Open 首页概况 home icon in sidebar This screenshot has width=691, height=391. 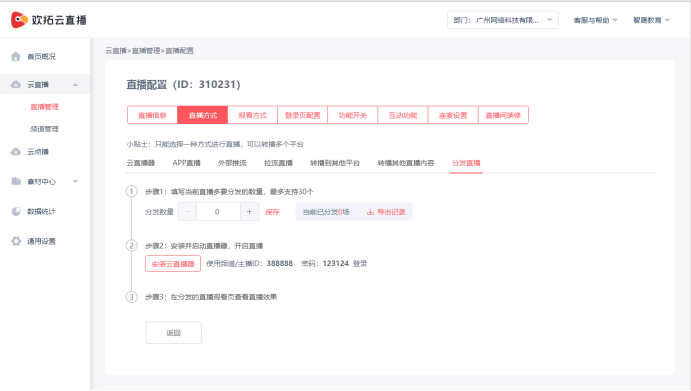16,56
